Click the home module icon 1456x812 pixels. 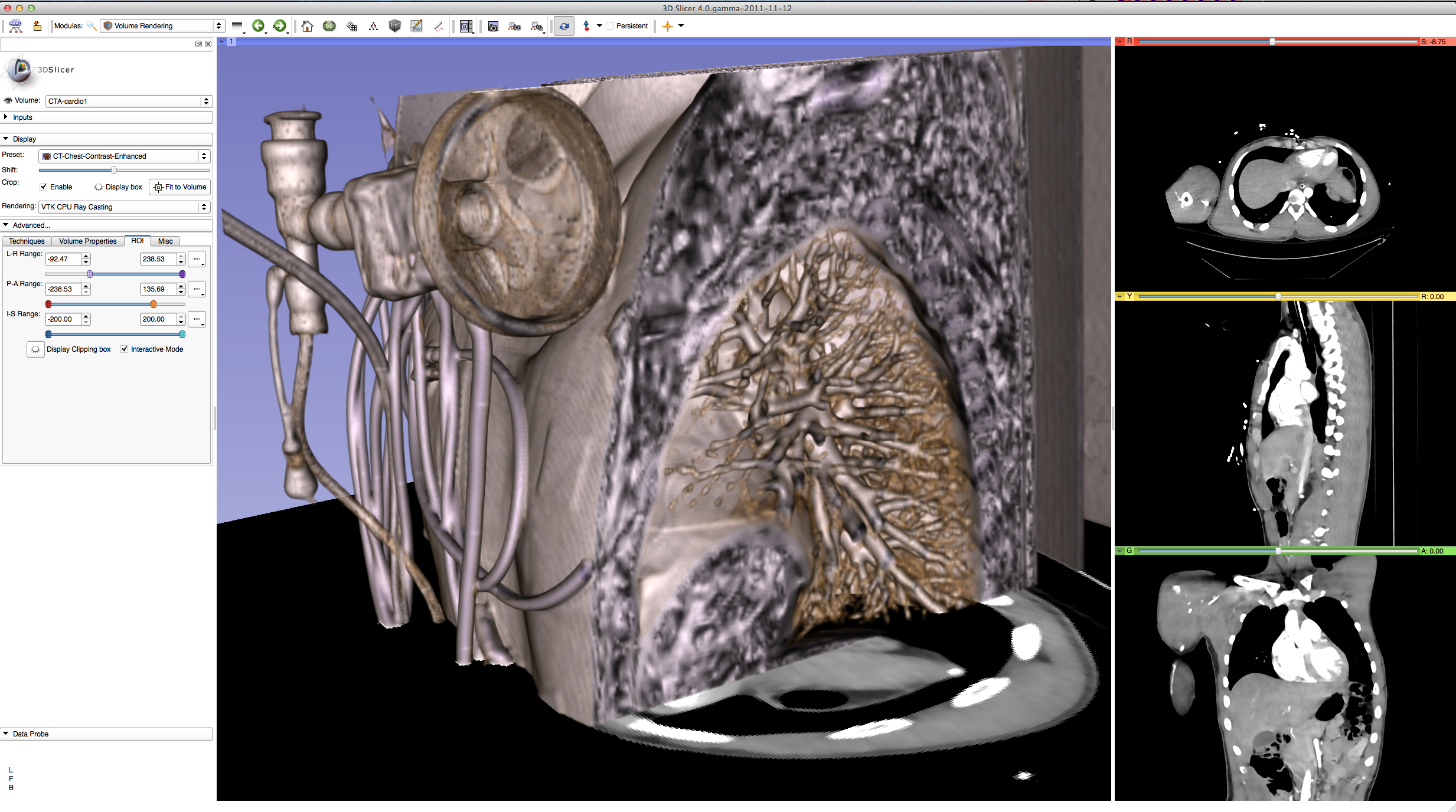click(307, 26)
